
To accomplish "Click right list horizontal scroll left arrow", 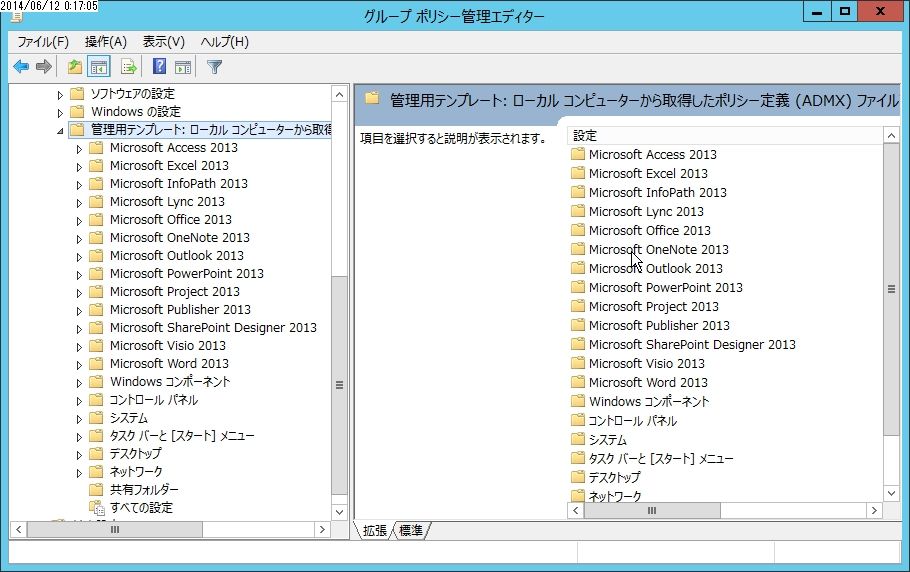I will tap(576, 511).
